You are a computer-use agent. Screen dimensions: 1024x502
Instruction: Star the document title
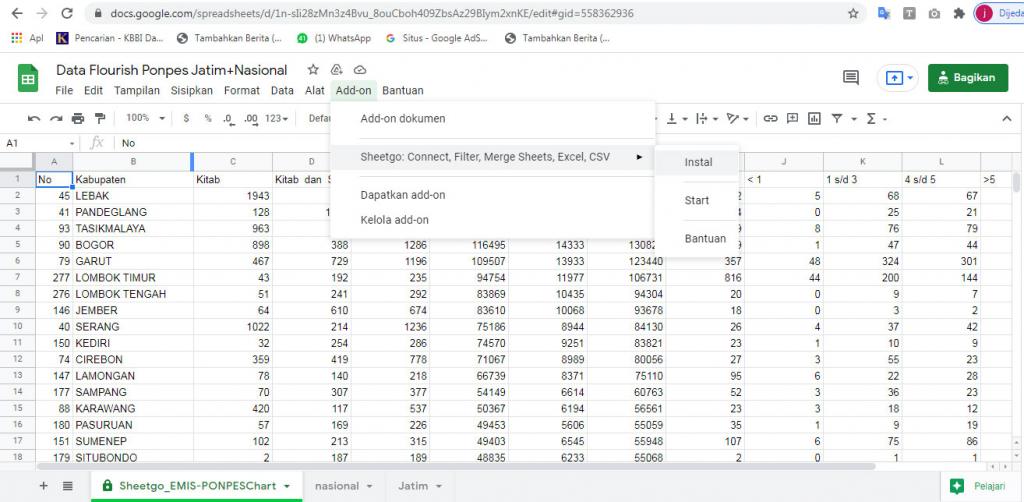pos(313,70)
